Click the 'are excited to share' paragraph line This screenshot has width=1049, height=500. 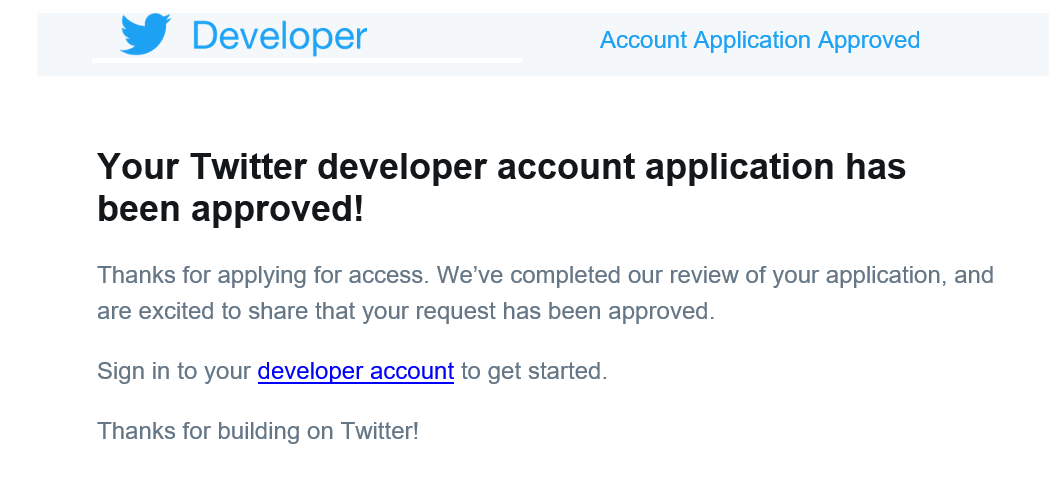[406, 311]
